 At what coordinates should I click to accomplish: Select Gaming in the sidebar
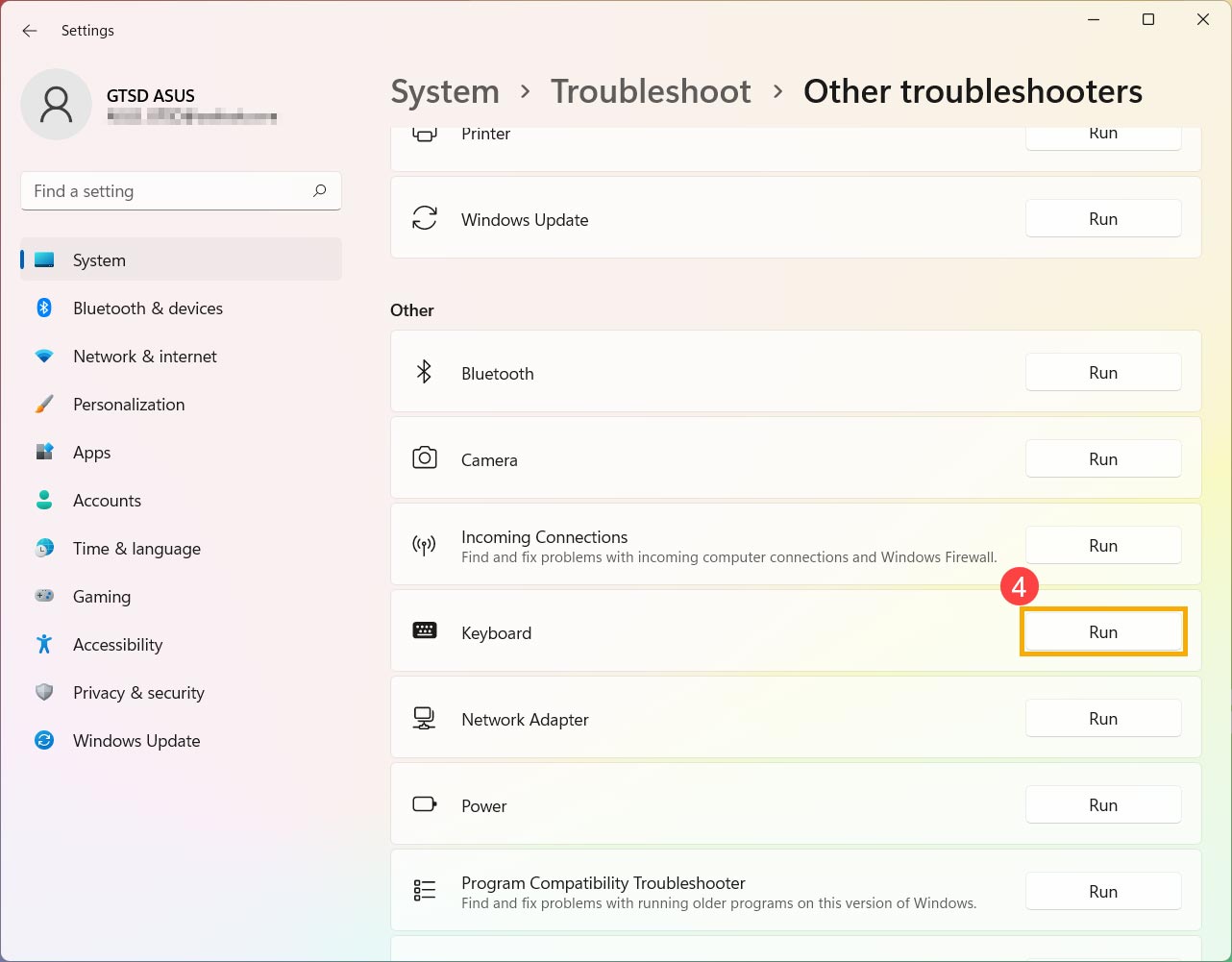pos(181,596)
